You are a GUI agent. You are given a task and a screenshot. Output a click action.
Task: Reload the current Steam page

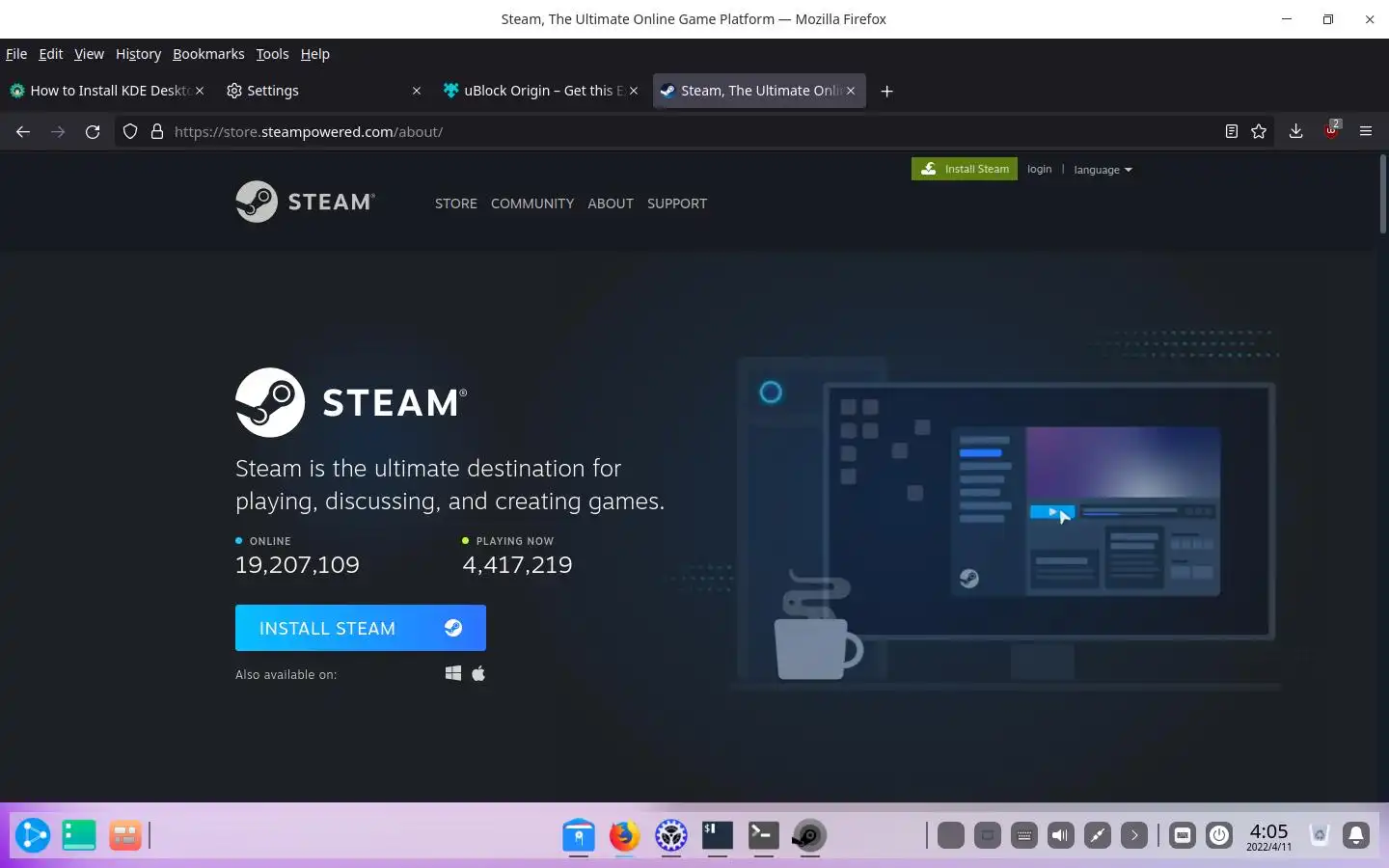(93, 131)
